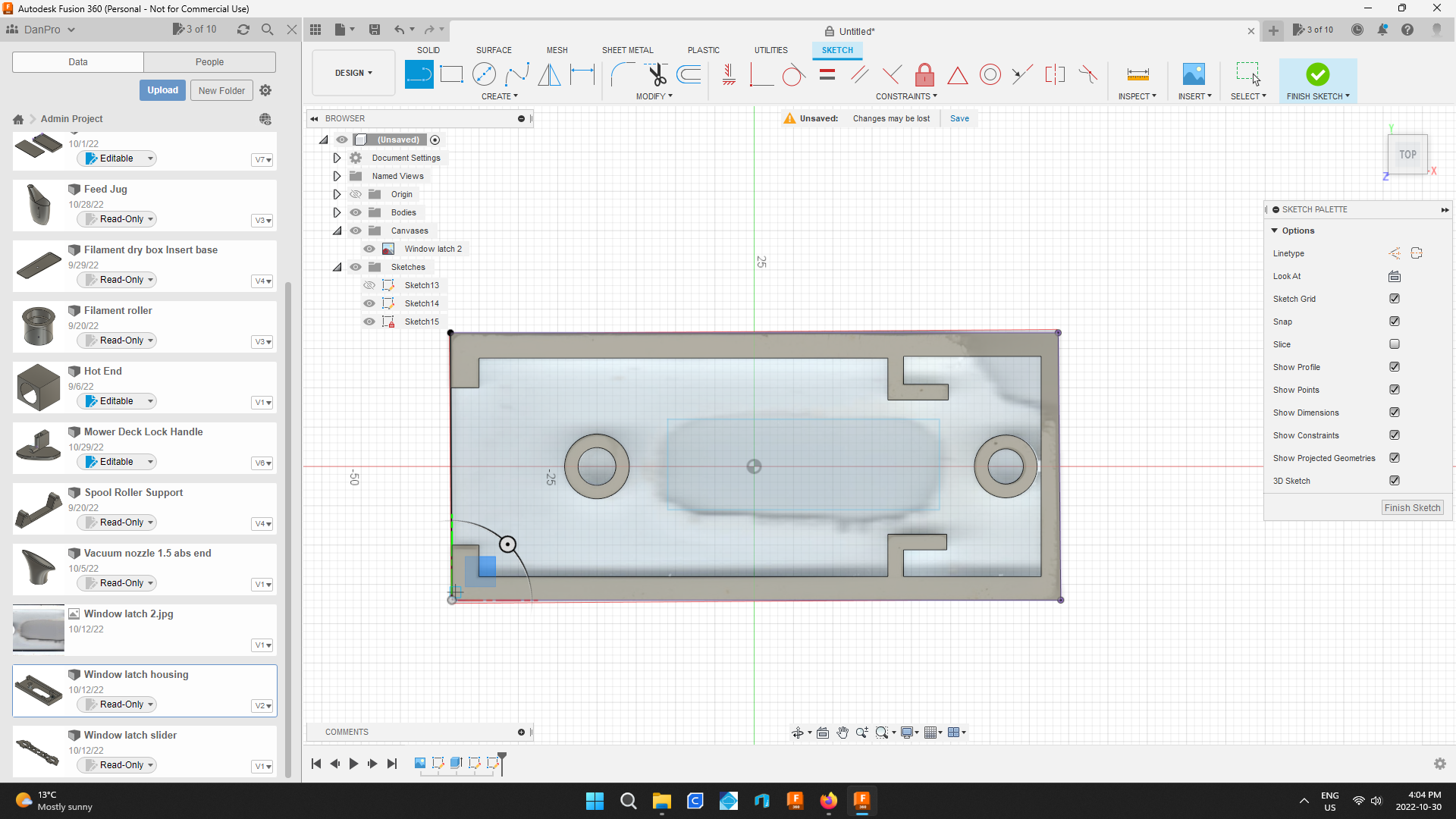Toggle Sketch Grid visibility

click(x=1395, y=298)
